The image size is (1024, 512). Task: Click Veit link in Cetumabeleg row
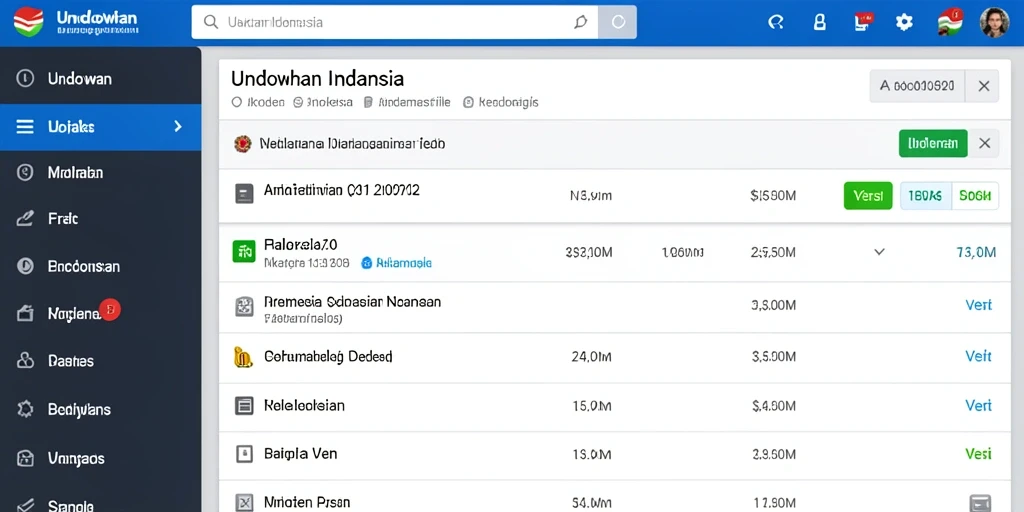(x=978, y=356)
